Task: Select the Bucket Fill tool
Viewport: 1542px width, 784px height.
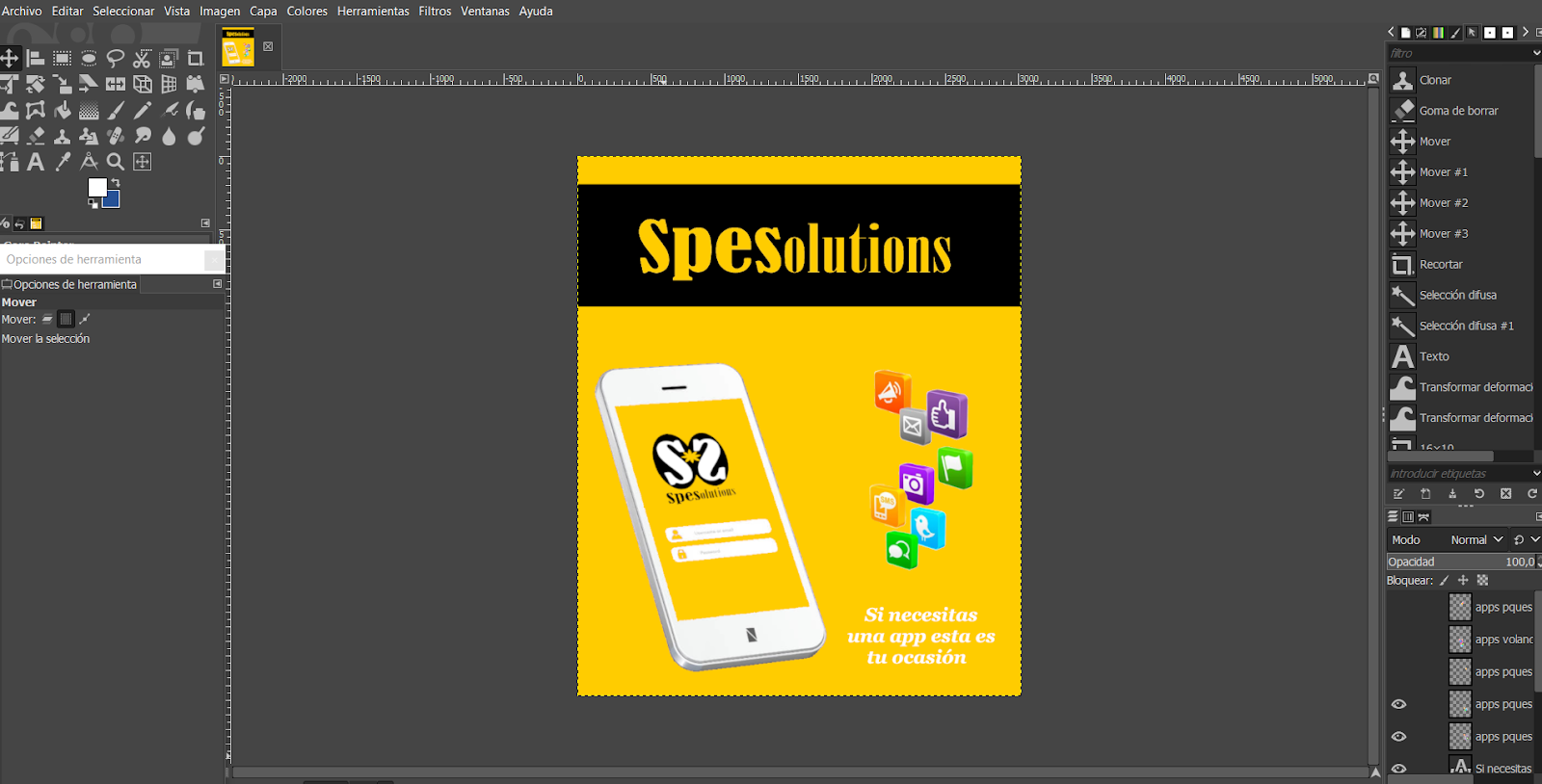Action: point(62,110)
